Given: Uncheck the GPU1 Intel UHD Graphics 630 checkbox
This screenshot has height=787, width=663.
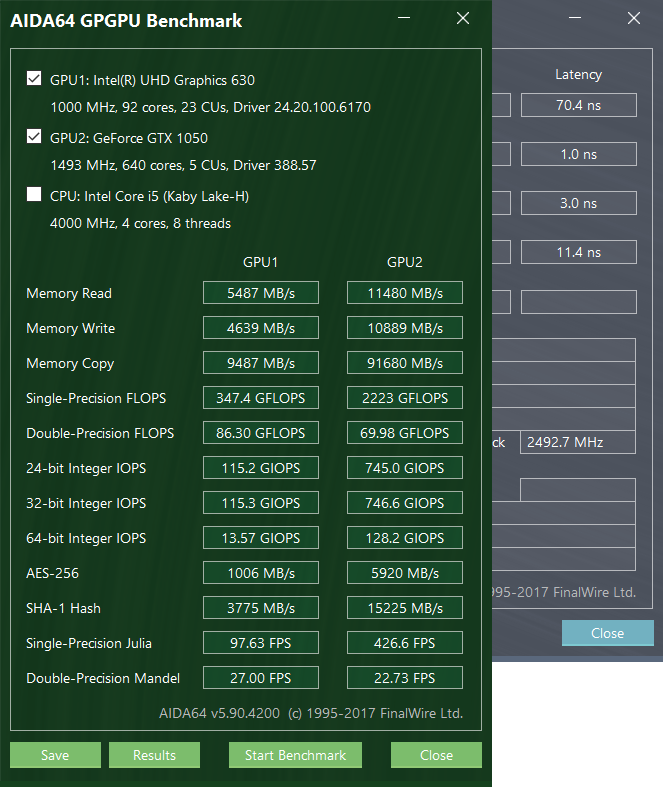Looking at the screenshot, I should click(x=34, y=79).
